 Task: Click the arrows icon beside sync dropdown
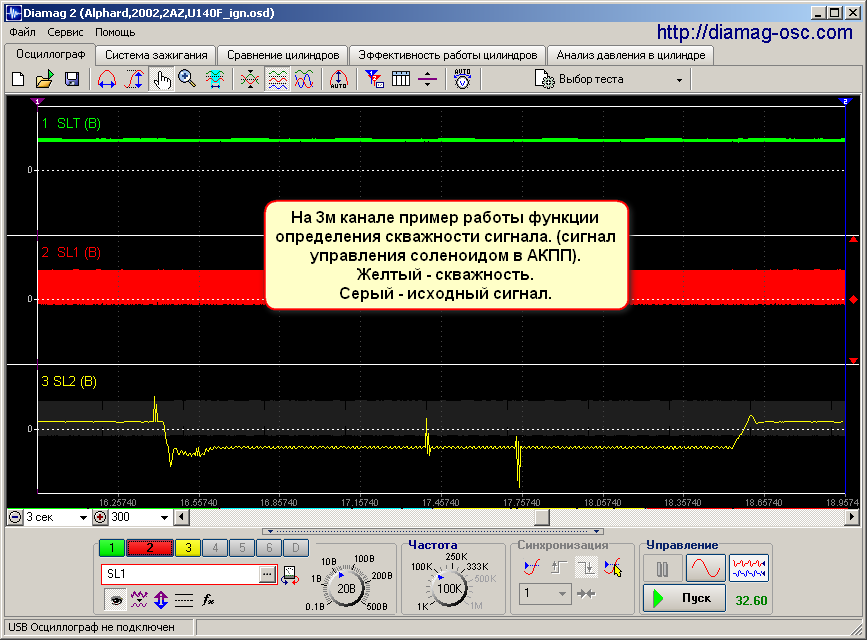586,594
